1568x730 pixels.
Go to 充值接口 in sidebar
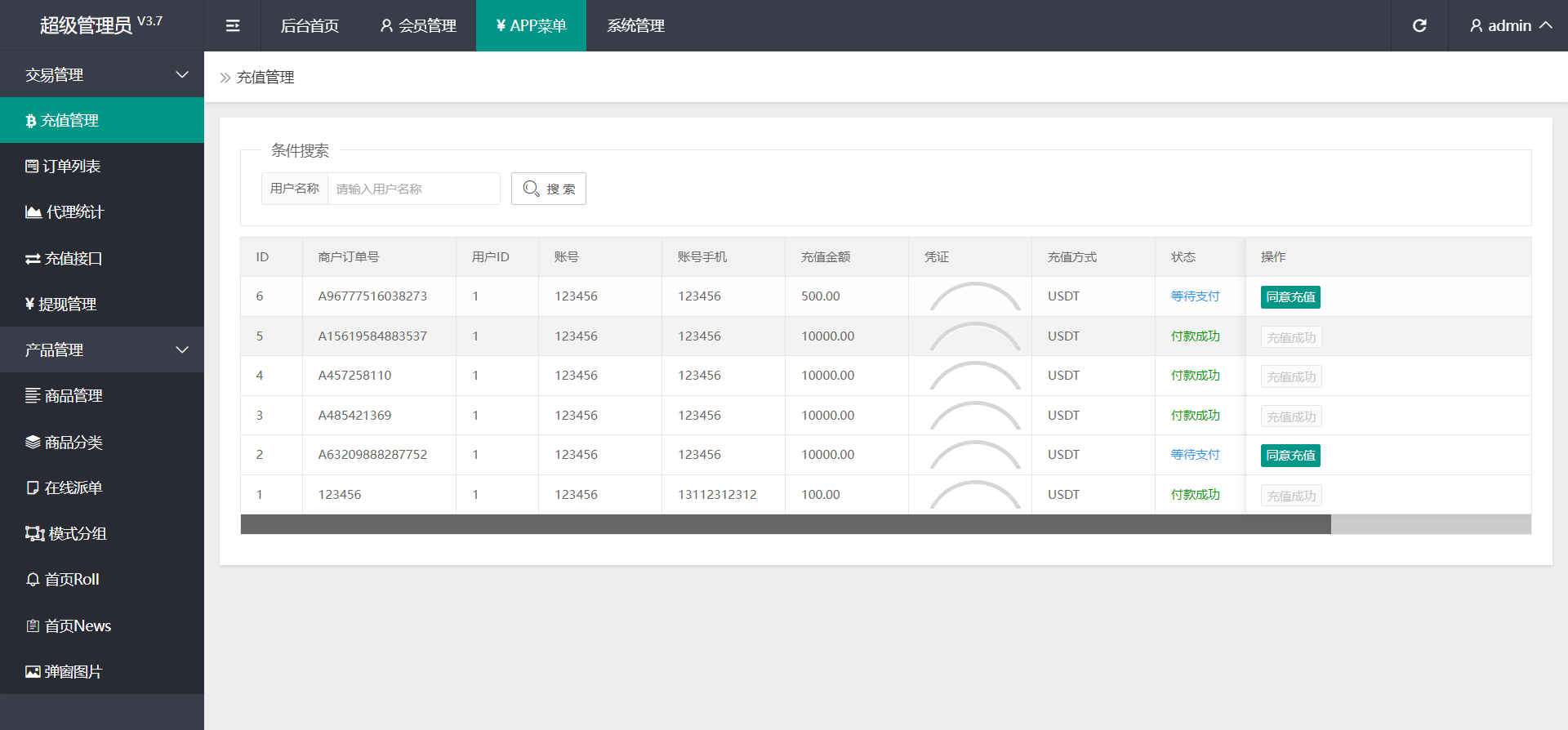tap(73, 259)
